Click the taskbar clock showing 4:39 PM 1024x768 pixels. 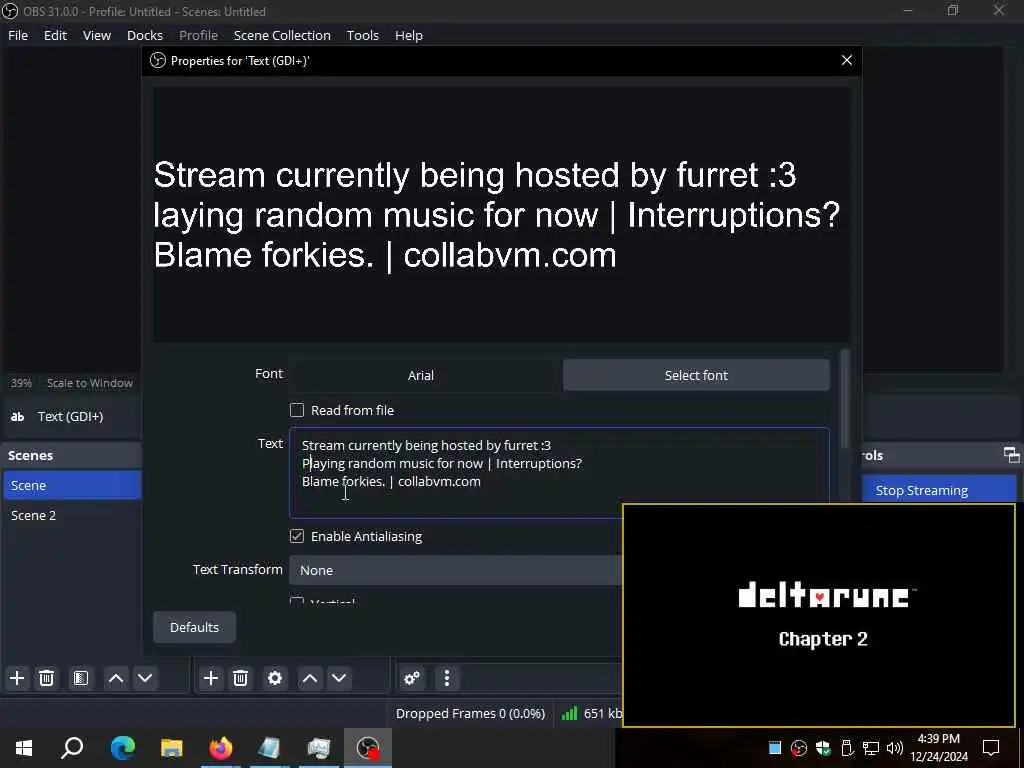938,748
